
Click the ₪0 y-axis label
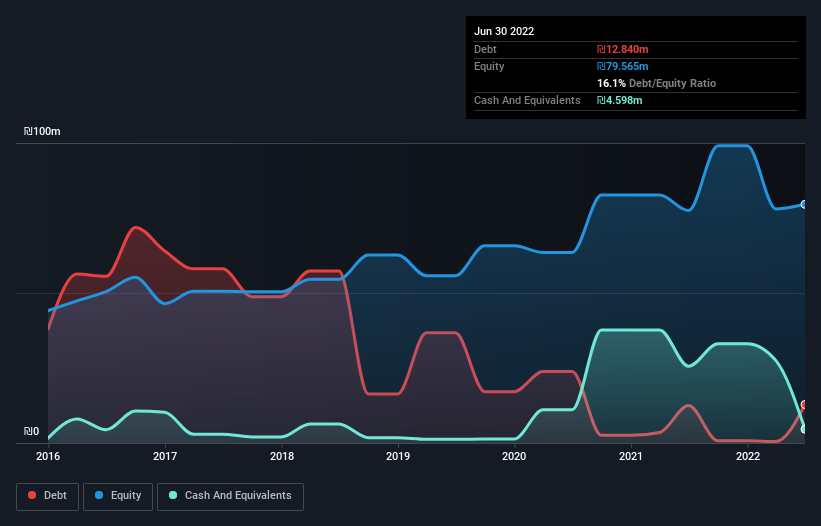[x=31, y=431]
